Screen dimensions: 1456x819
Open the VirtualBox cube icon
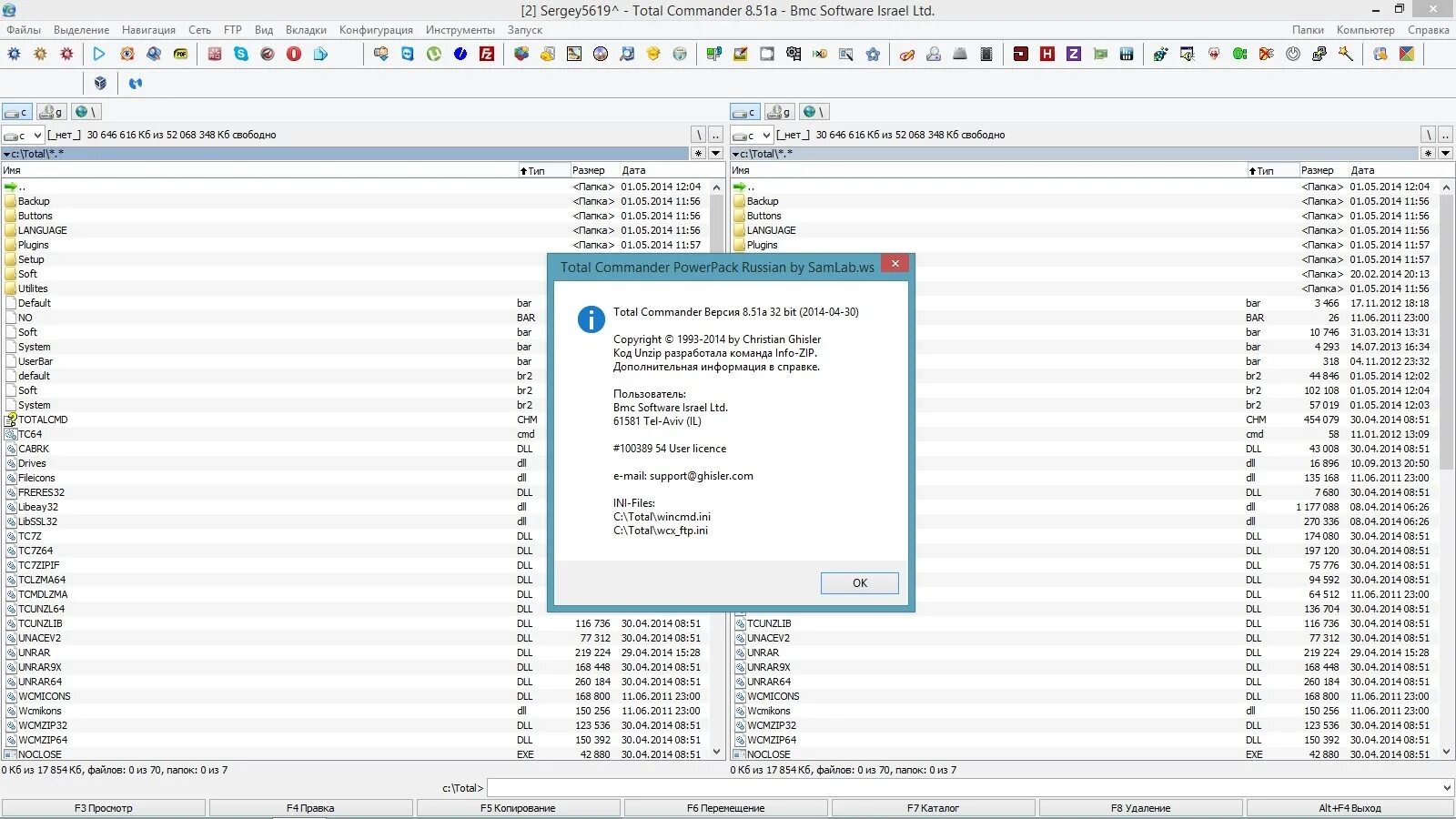coord(100,84)
